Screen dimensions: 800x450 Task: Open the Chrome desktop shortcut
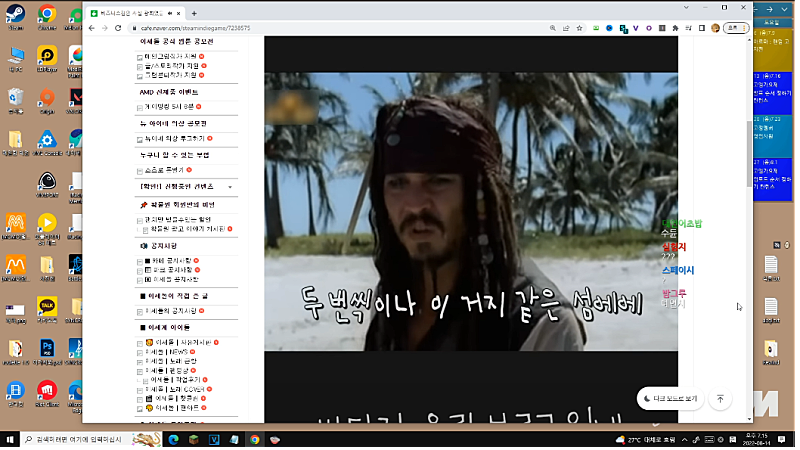click(47, 17)
